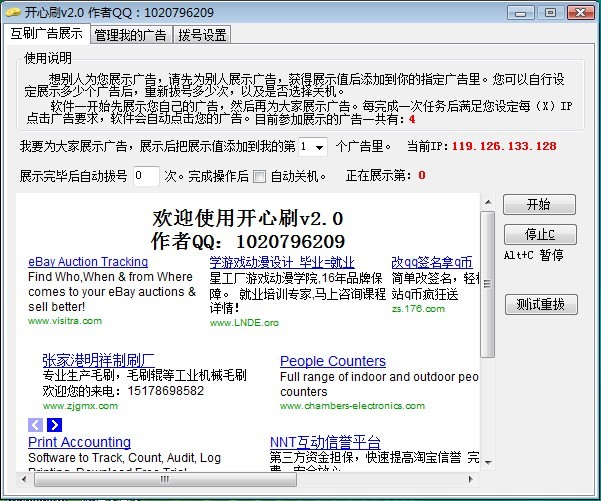
Task: Open the eBay Auction Tracking ad link
Action: 88,262
